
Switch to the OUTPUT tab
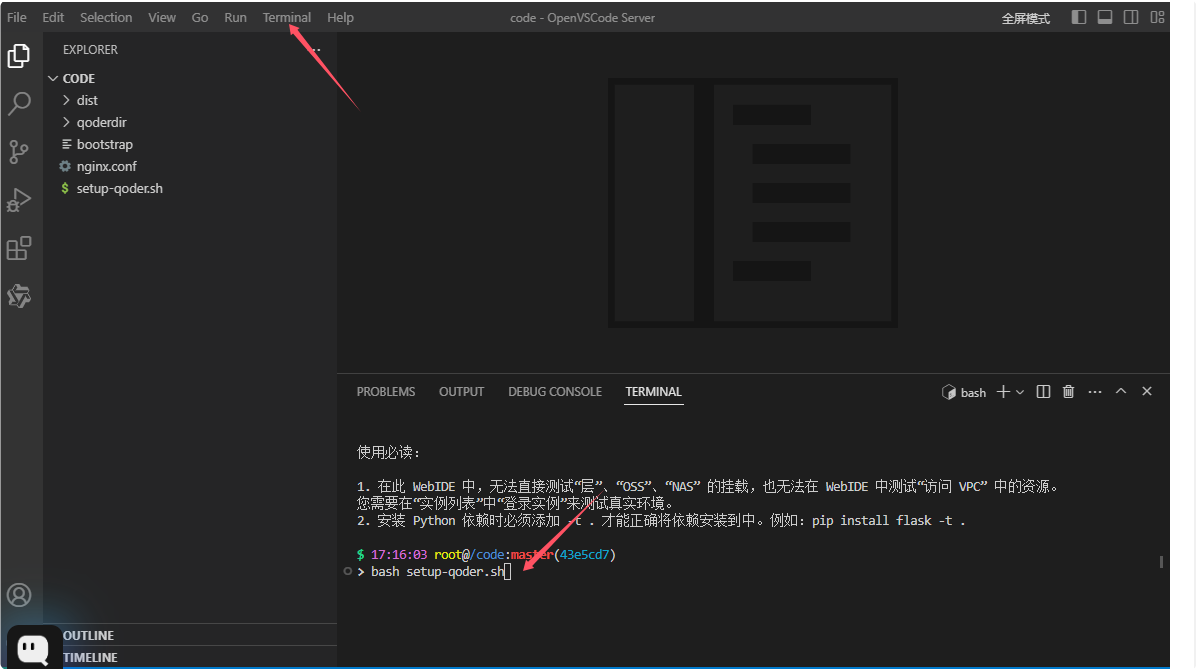[461, 392]
